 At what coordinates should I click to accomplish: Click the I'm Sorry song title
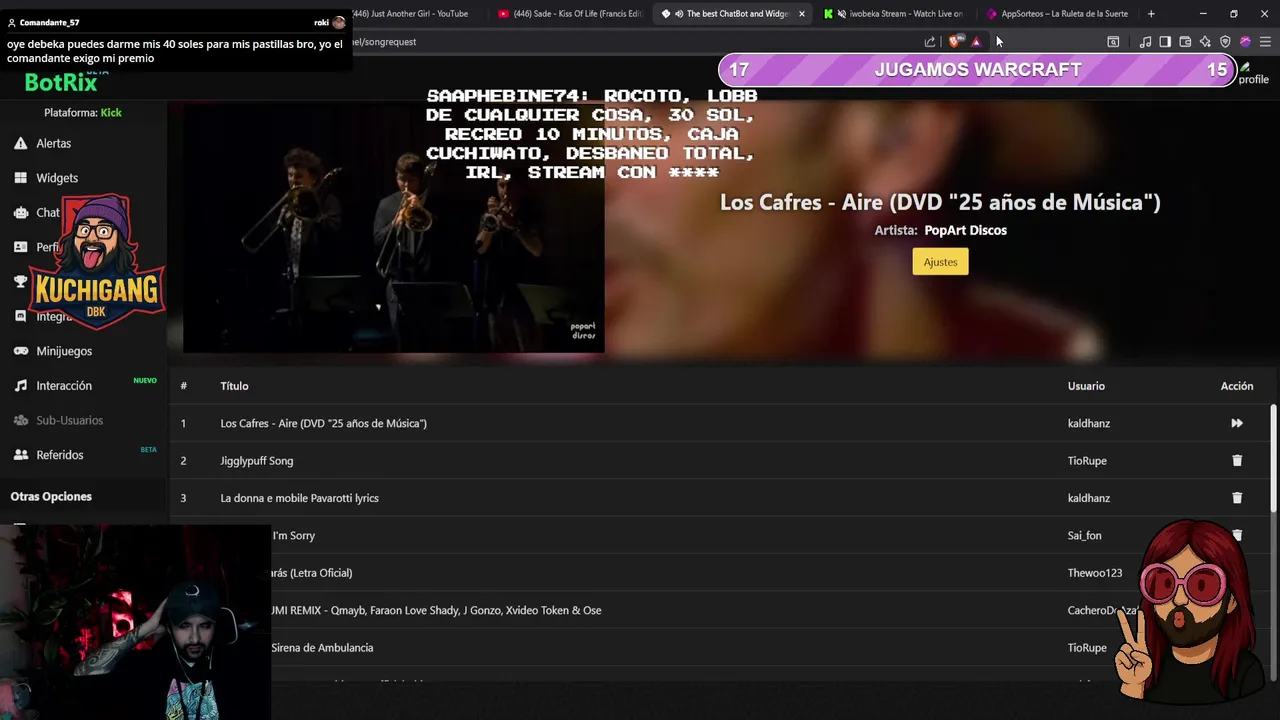(294, 536)
